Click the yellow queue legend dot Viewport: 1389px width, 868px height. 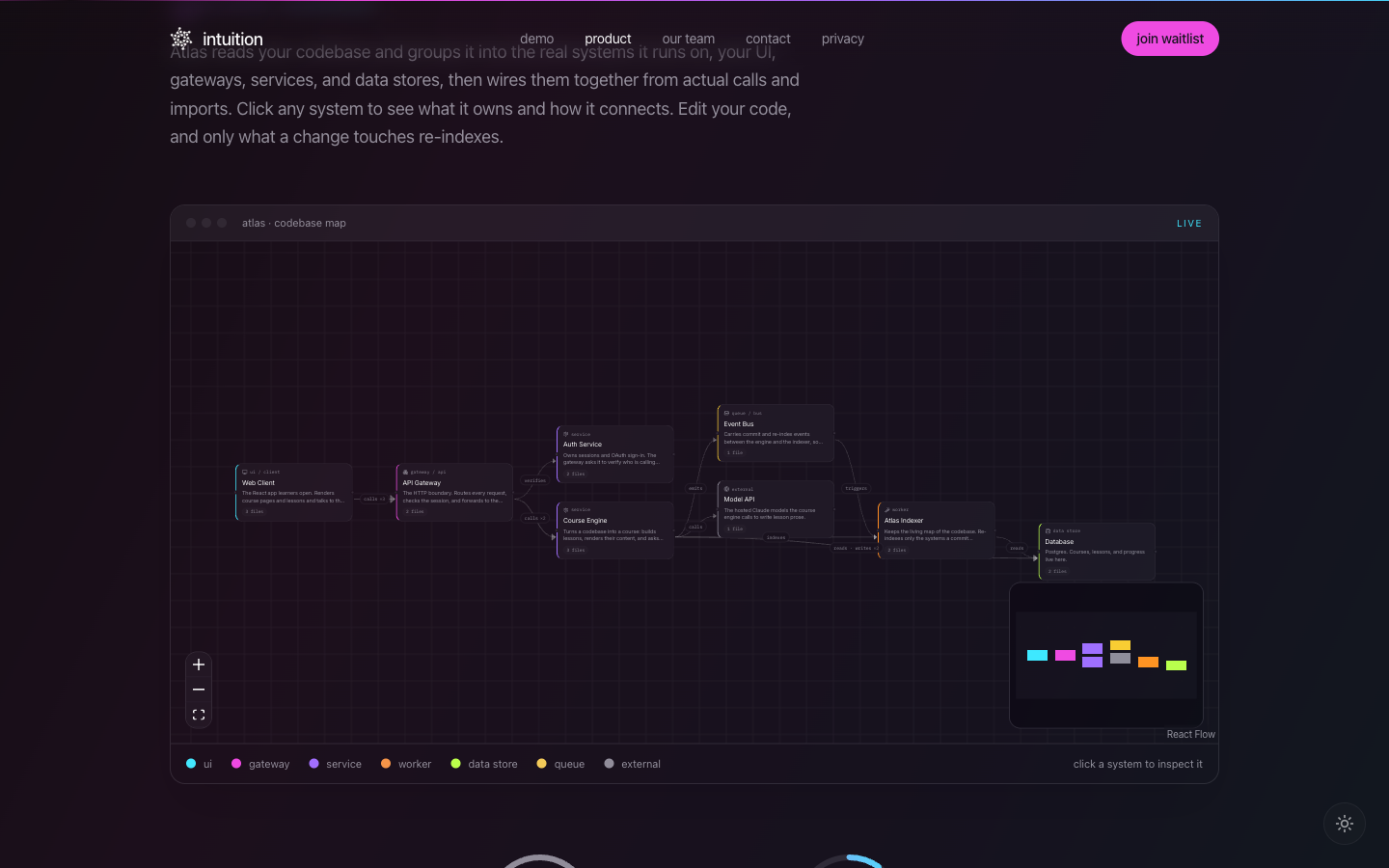point(542,764)
